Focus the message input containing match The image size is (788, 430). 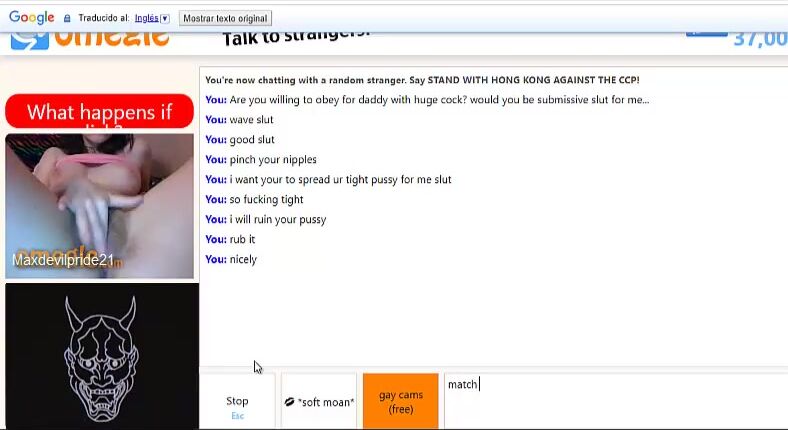point(616,401)
